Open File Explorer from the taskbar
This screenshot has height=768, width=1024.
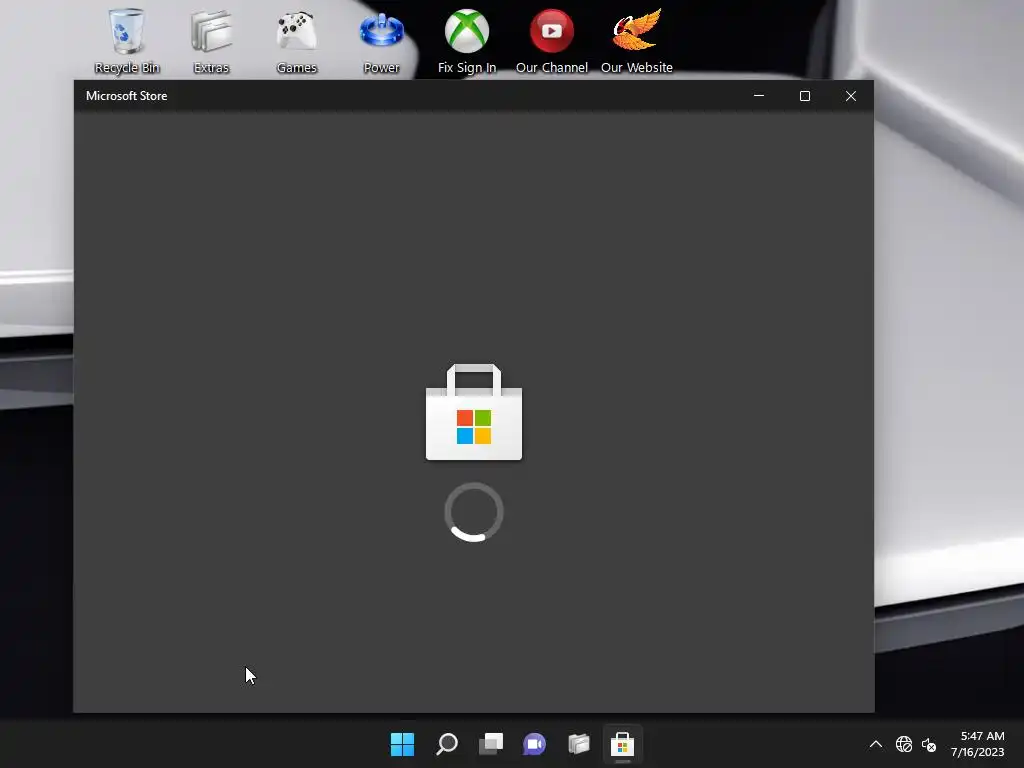579,744
